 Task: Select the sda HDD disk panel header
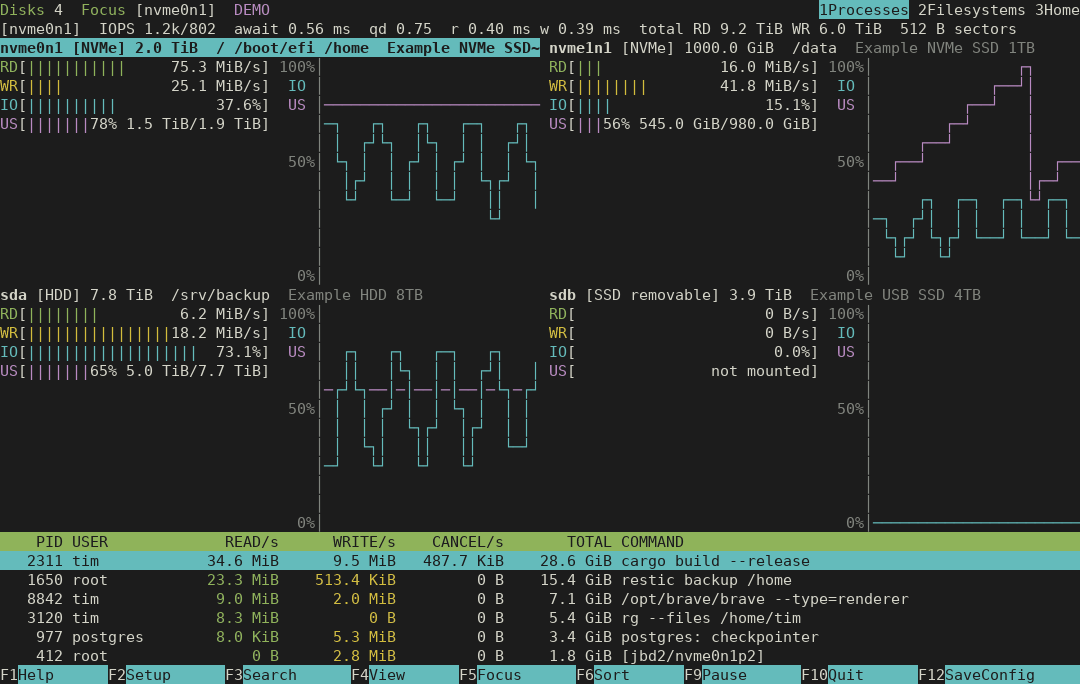pyautogui.click(x=211, y=295)
